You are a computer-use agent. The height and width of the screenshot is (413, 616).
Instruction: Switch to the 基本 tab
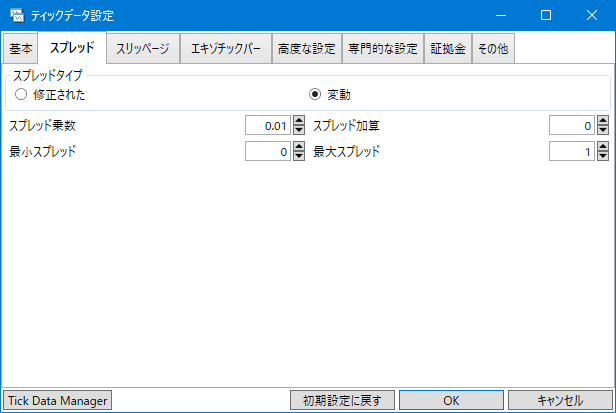(x=20, y=49)
